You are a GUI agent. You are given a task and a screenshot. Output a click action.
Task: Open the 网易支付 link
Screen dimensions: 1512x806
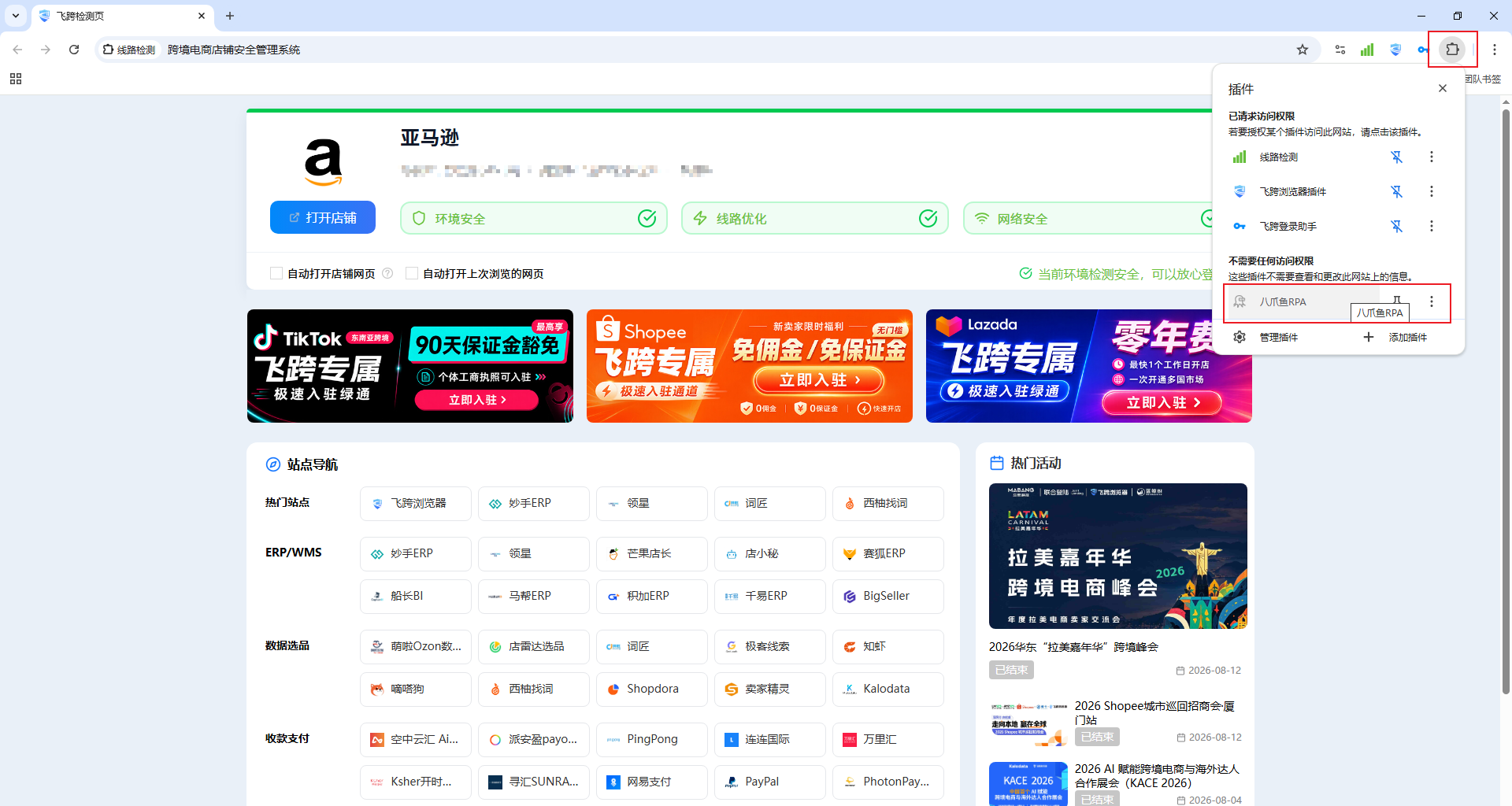tap(652, 782)
